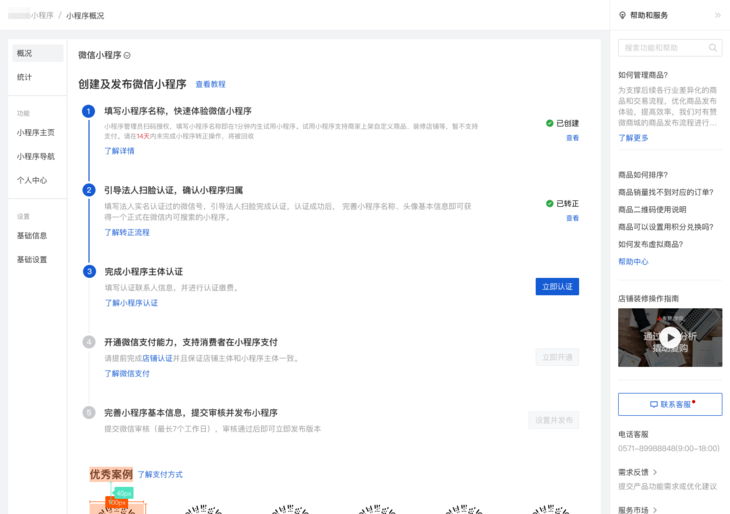The height and width of the screenshot is (514, 730).
Task: Open help topic 商品如何排序?
Action: pos(643,175)
